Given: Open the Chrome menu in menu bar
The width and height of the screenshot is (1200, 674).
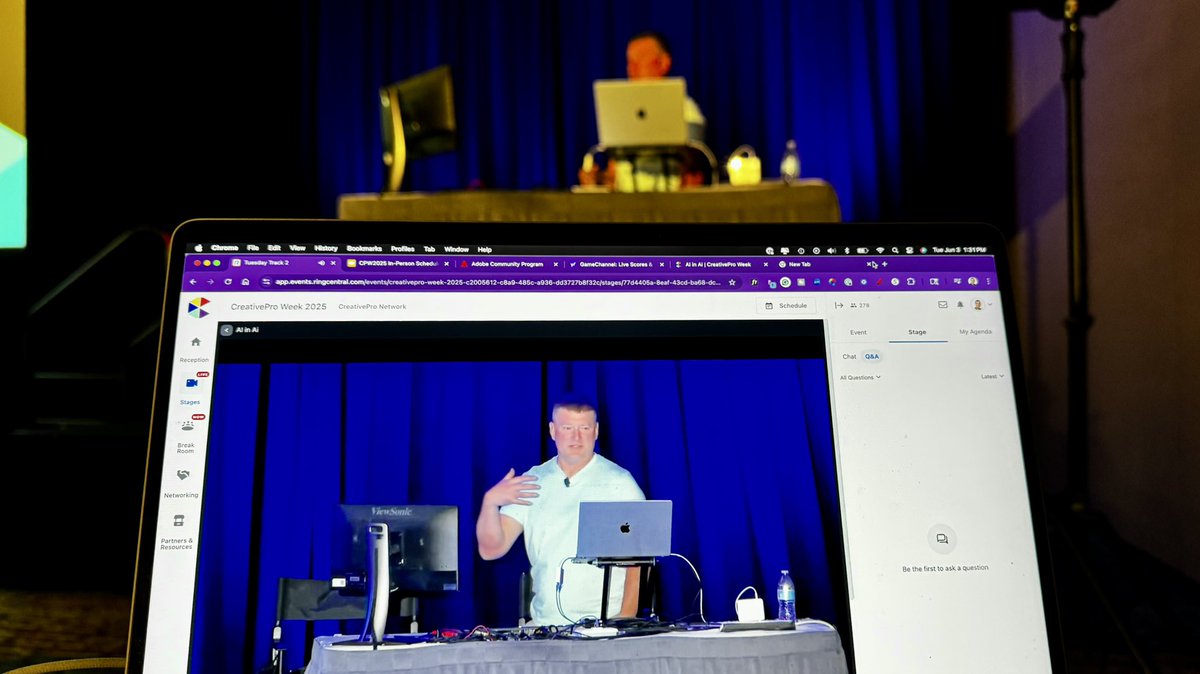Looking at the screenshot, I should point(225,248).
